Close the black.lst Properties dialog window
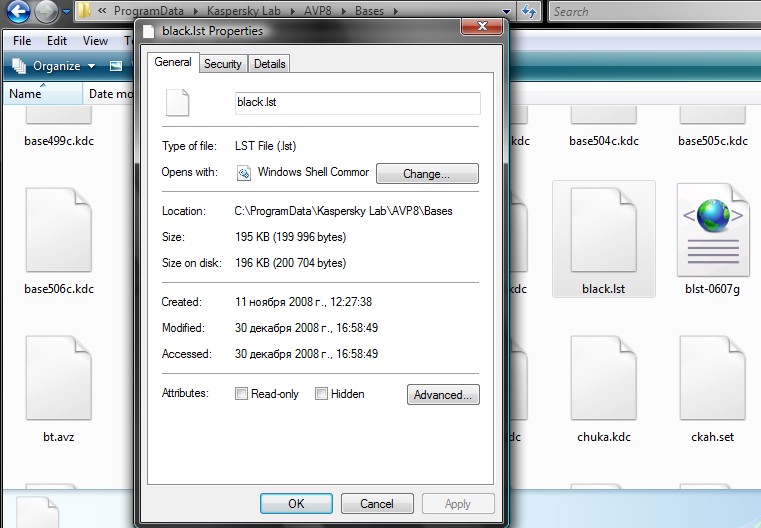The height and width of the screenshot is (528, 761). click(482, 26)
